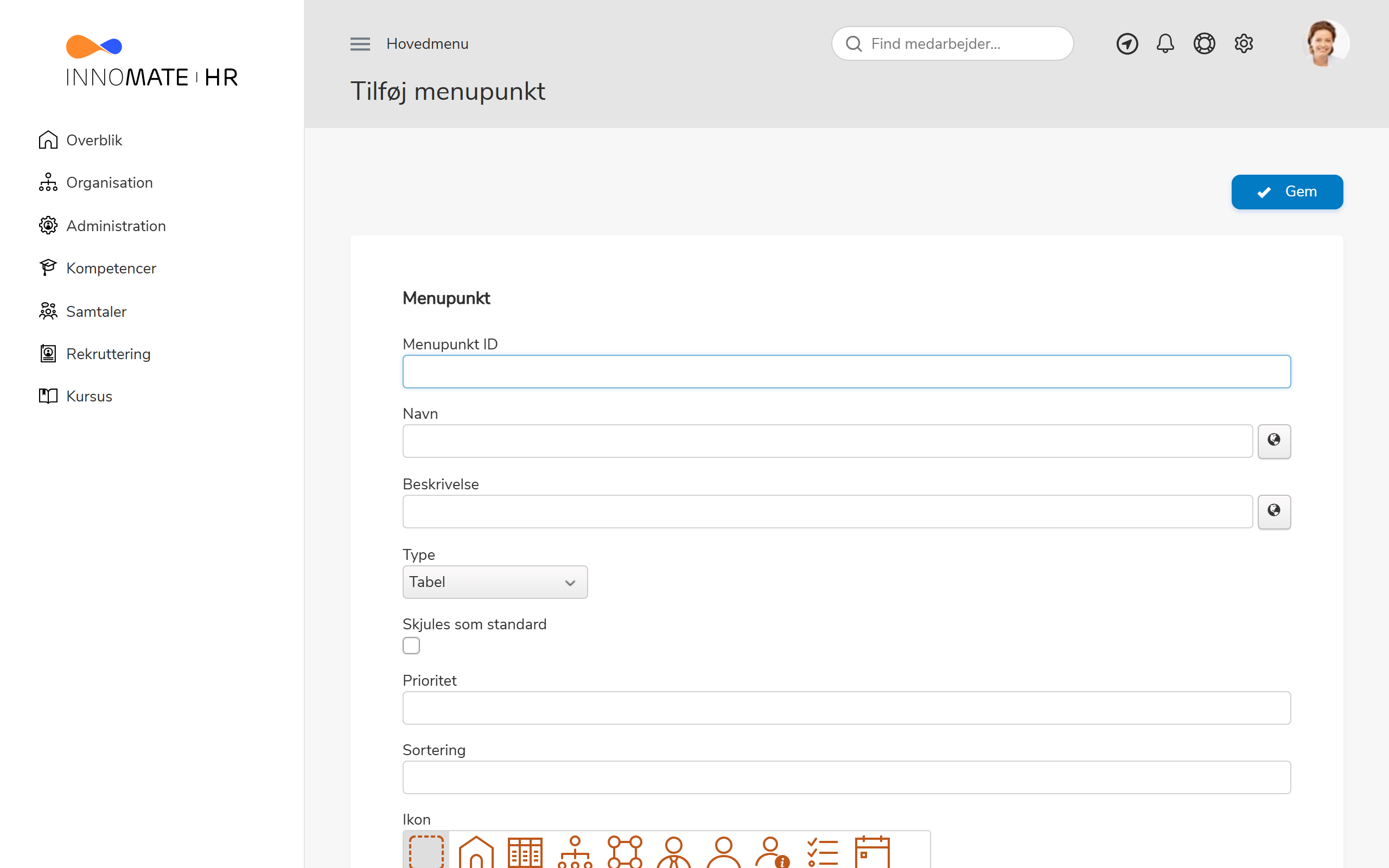Focus the Beskrivelse input field
Image resolution: width=1389 pixels, height=868 pixels.
(x=827, y=512)
